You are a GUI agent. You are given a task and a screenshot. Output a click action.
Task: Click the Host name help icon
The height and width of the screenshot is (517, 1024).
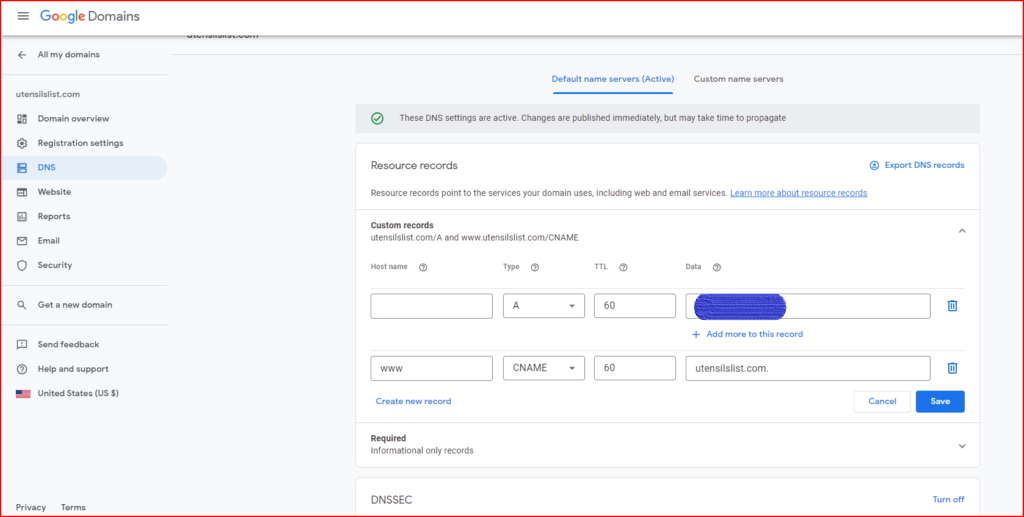[x=423, y=267]
